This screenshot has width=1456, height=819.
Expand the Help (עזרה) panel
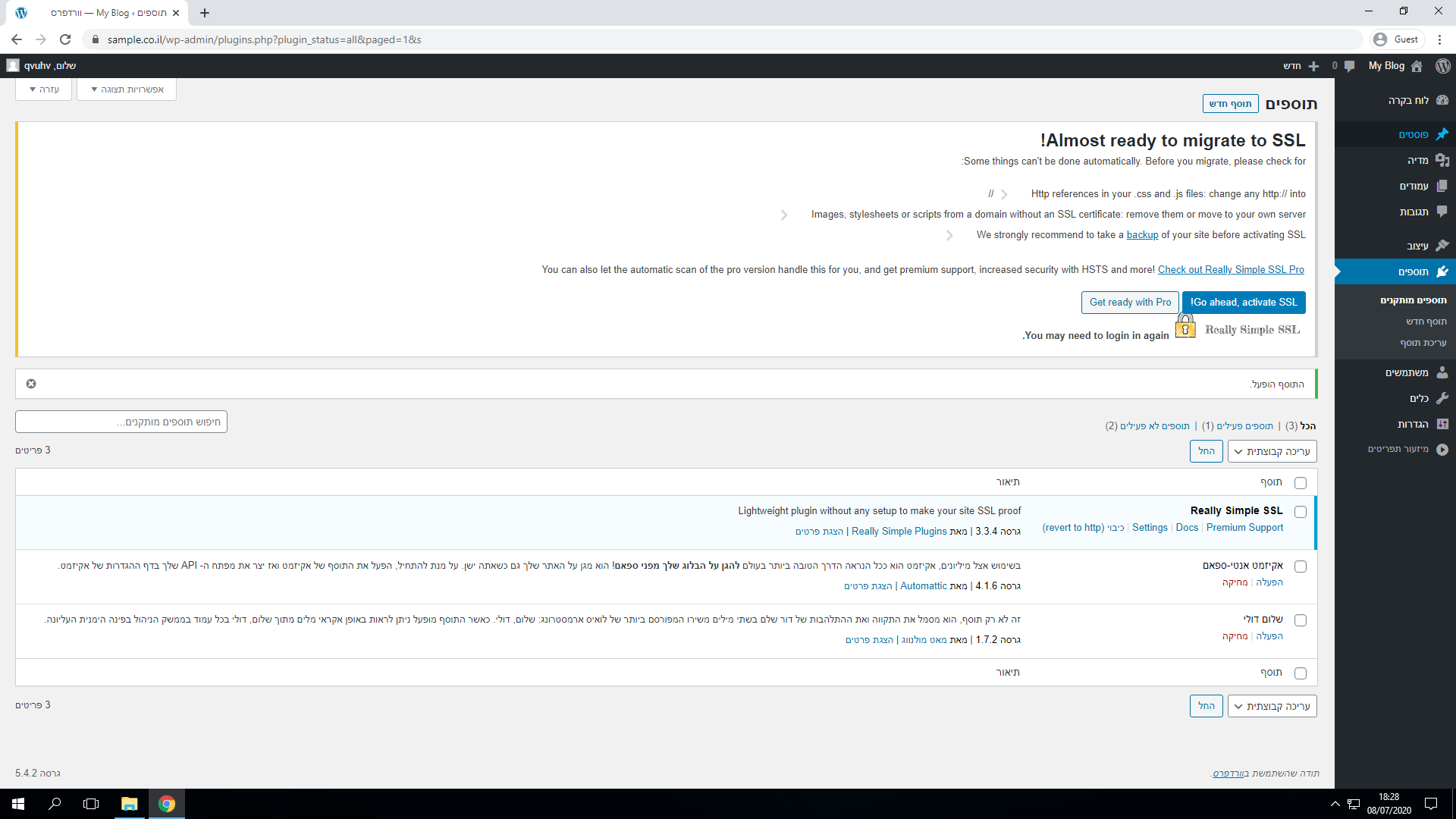point(44,89)
